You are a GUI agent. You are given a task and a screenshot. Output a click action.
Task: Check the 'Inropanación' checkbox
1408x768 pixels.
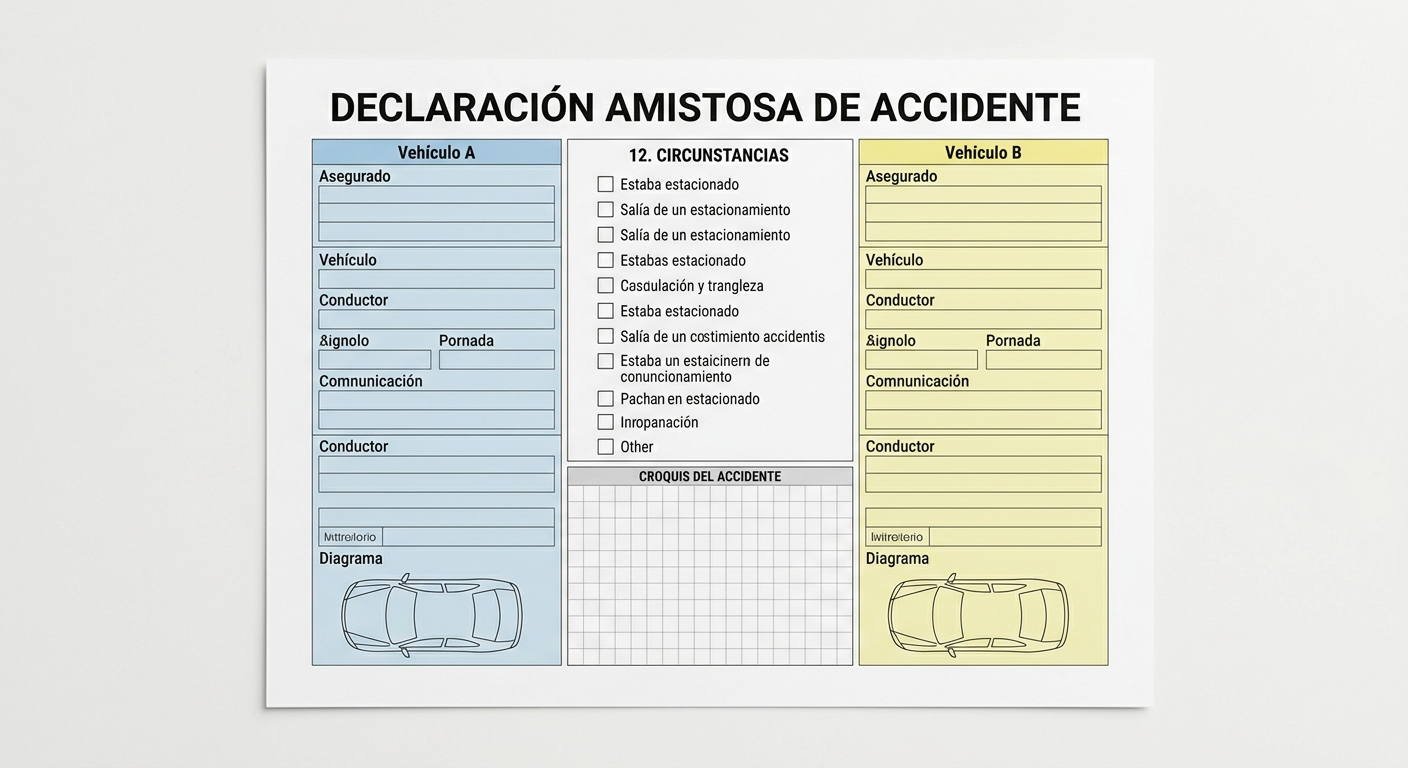(605, 422)
